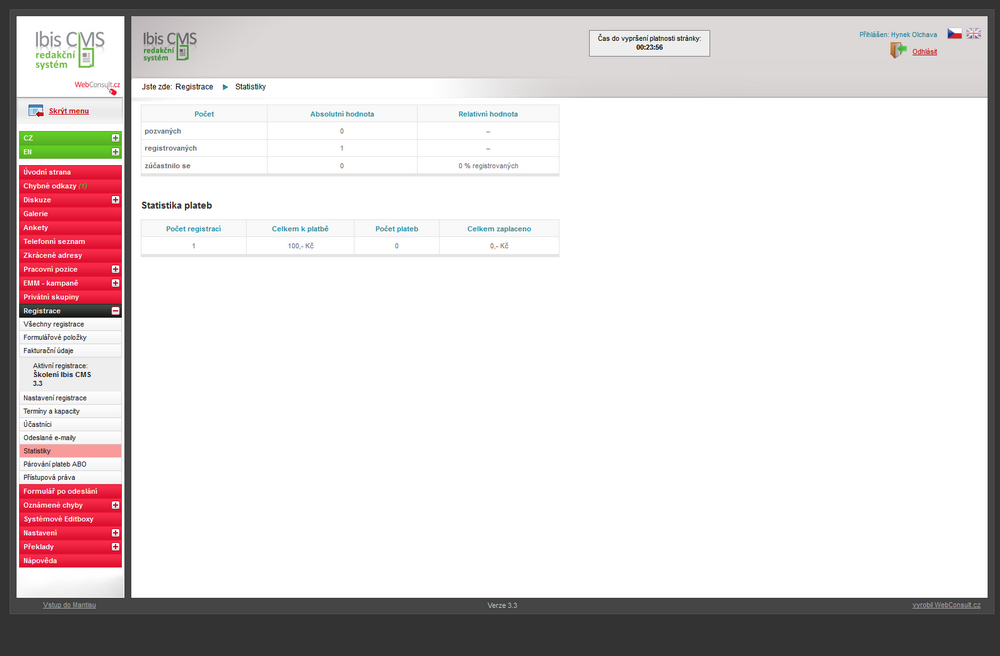Open Telefonní seznam menu item
Image resolution: width=1000 pixels, height=656 pixels.
(70, 242)
